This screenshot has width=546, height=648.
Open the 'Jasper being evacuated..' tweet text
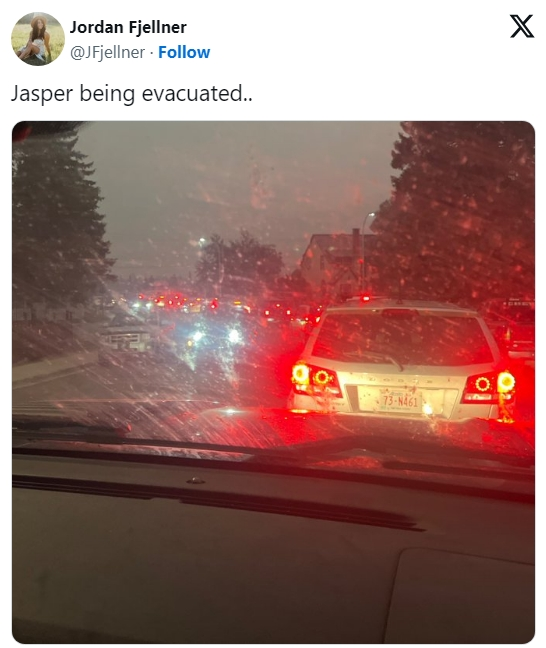point(131,94)
